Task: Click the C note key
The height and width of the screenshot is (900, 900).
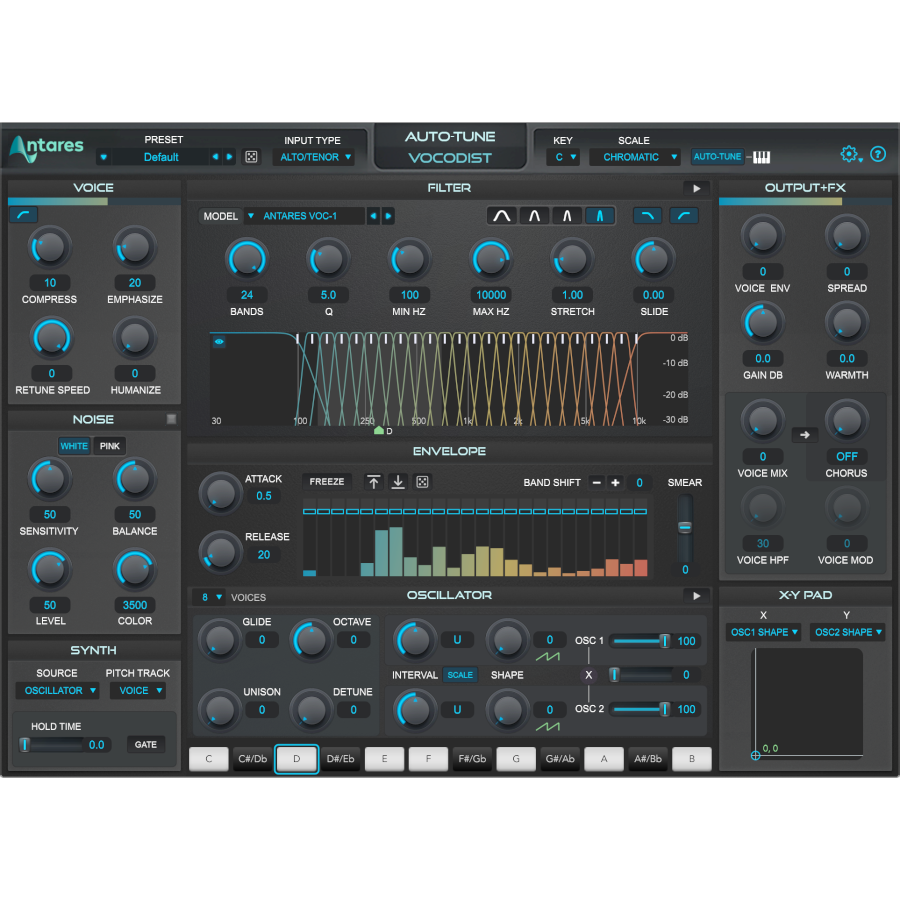Action: pos(208,759)
